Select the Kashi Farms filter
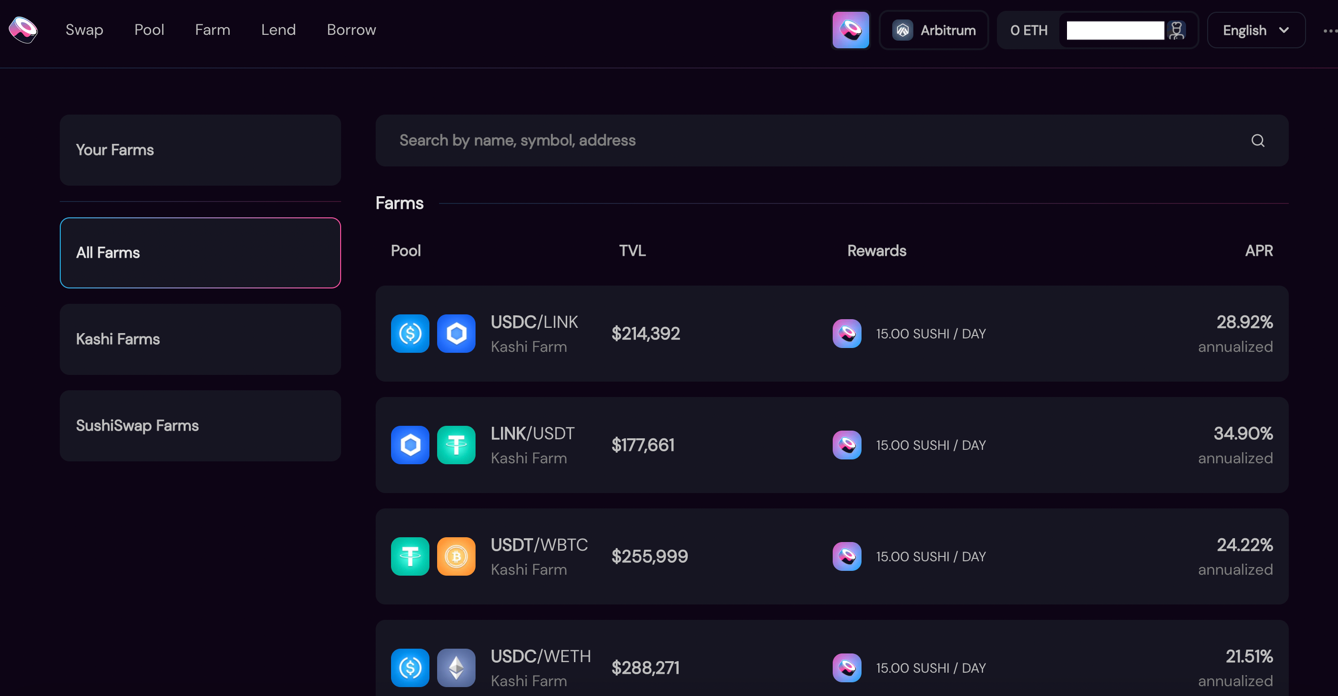1338x696 pixels. (200, 340)
